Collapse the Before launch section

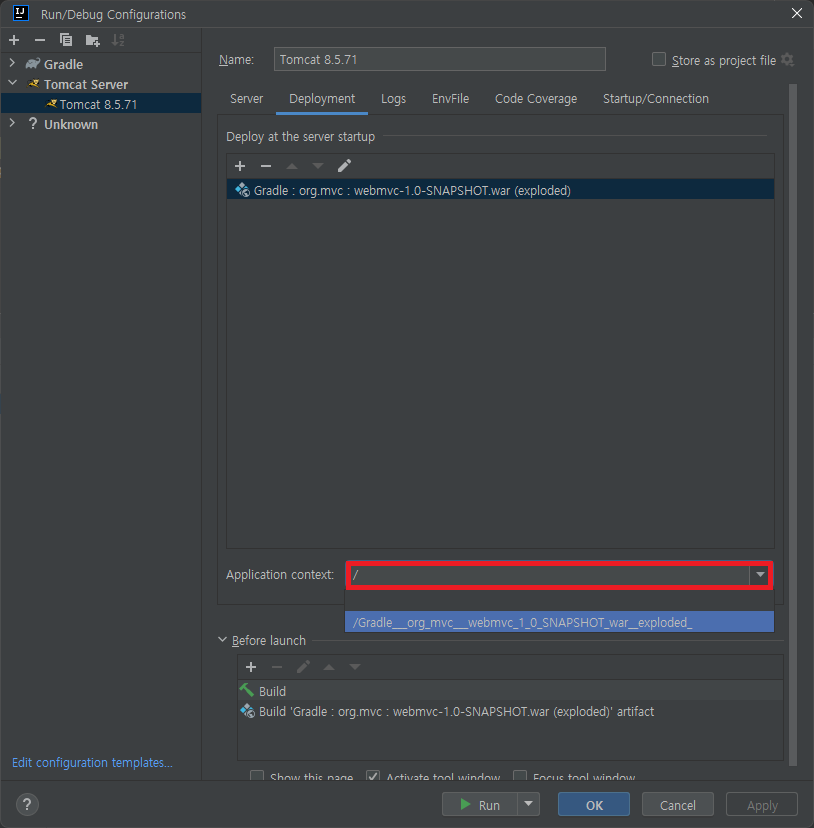pyautogui.click(x=222, y=639)
